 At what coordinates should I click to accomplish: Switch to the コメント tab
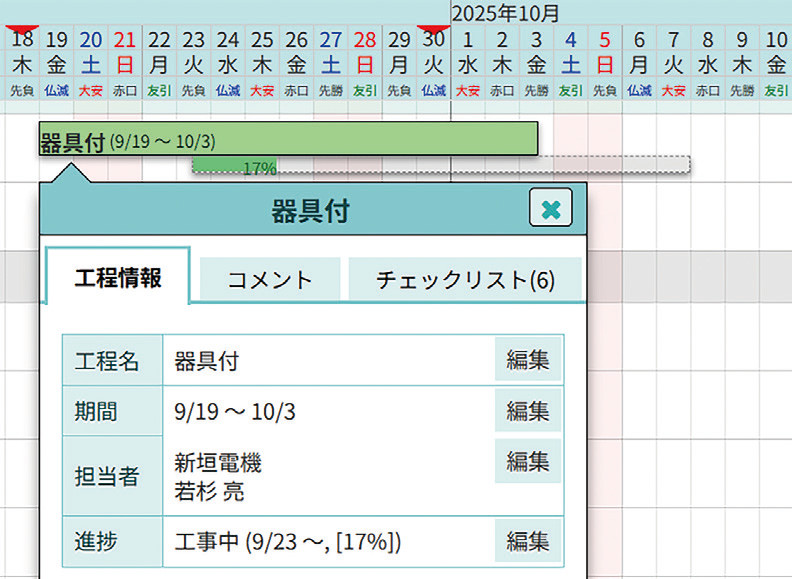pos(270,279)
